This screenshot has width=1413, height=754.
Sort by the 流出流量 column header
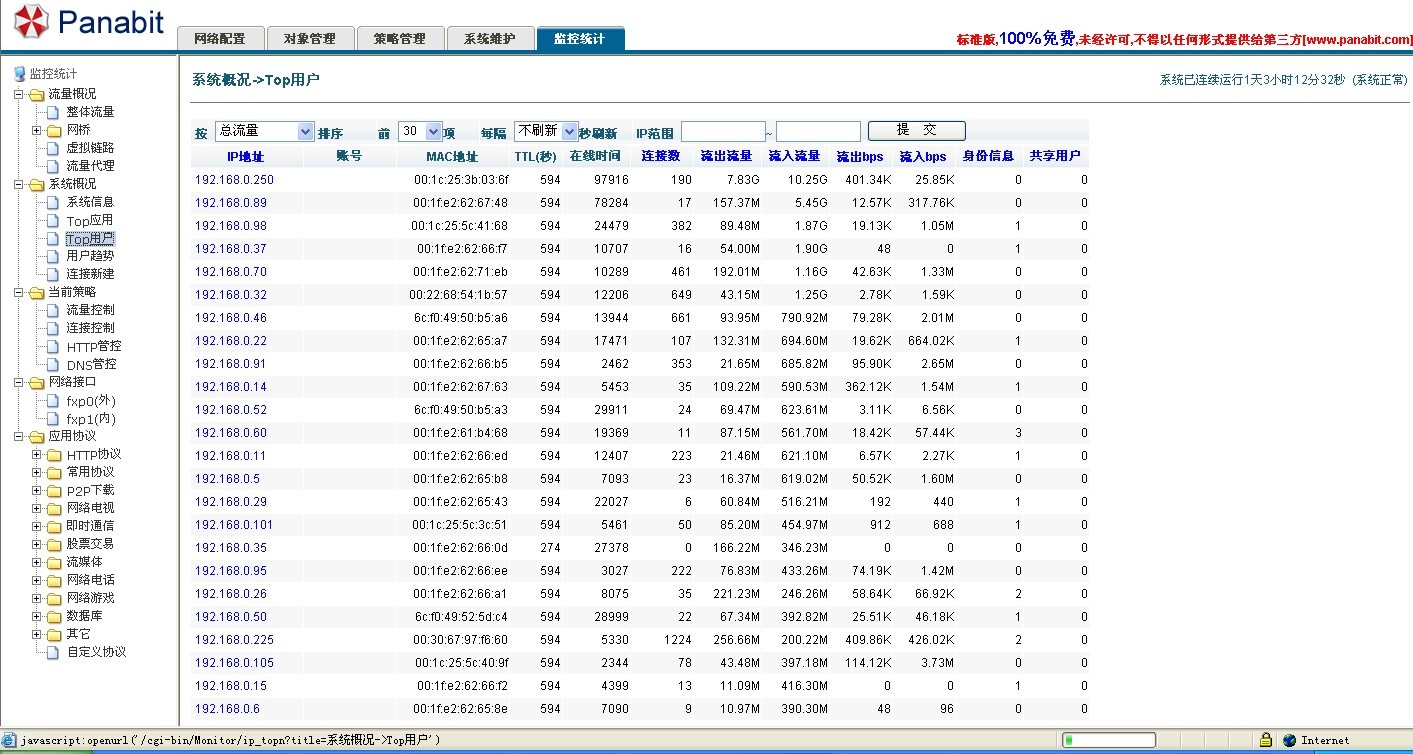tap(726, 156)
